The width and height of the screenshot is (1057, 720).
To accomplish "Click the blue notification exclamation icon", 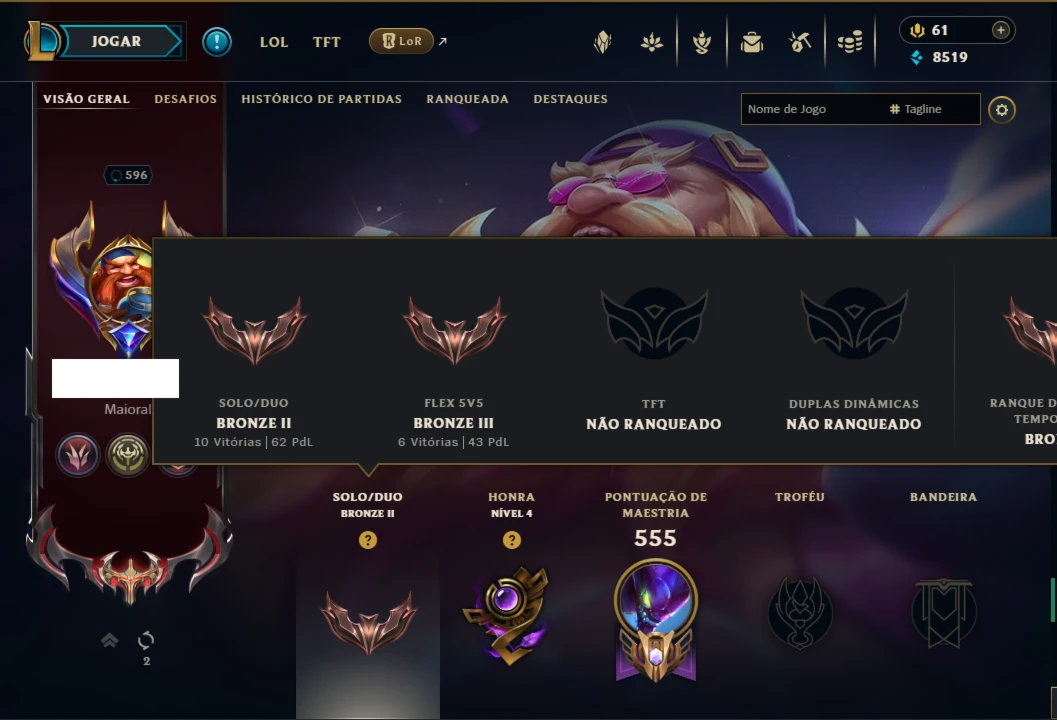I will 217,42.
